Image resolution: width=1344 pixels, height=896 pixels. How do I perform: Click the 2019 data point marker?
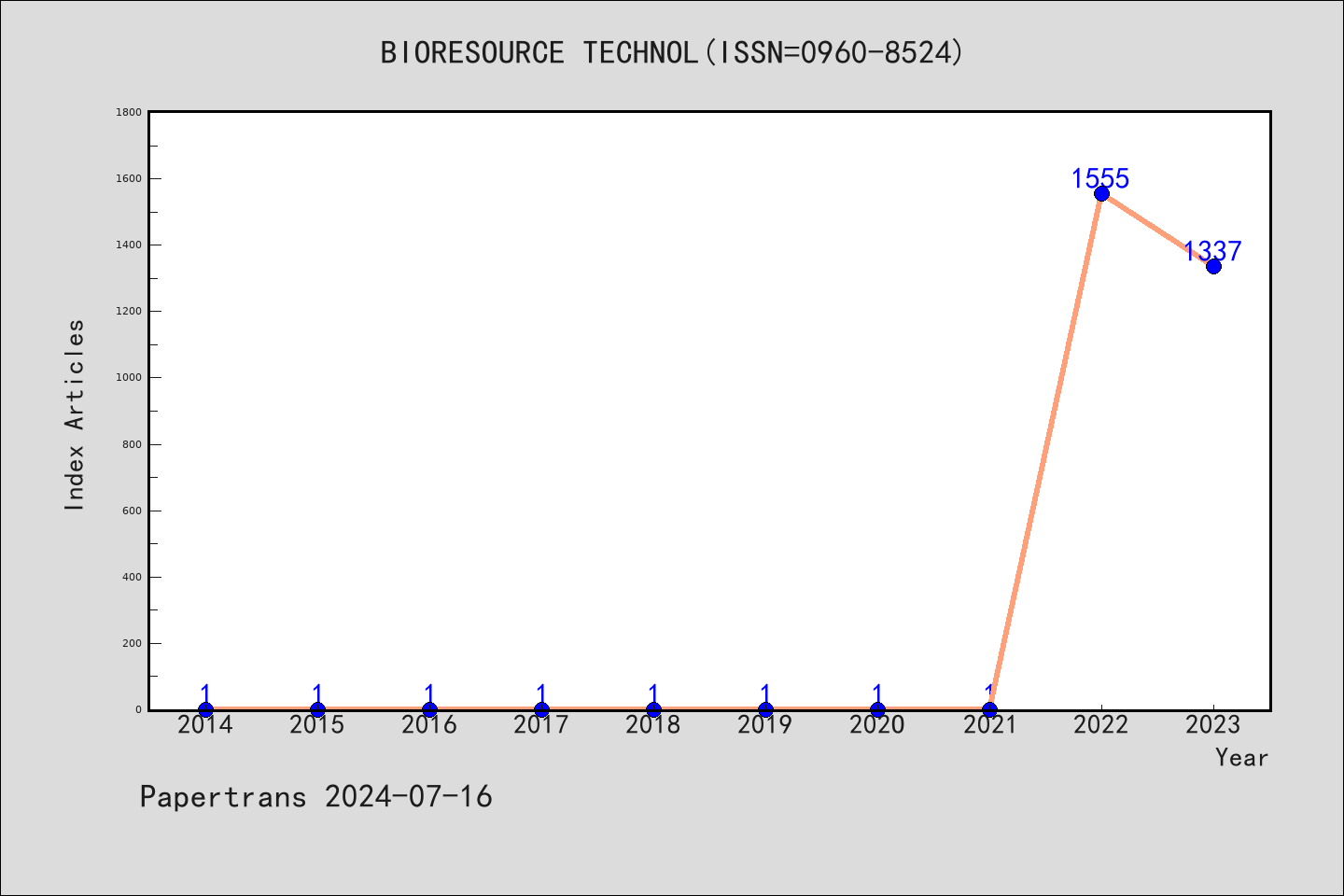(x=765, y=710)
